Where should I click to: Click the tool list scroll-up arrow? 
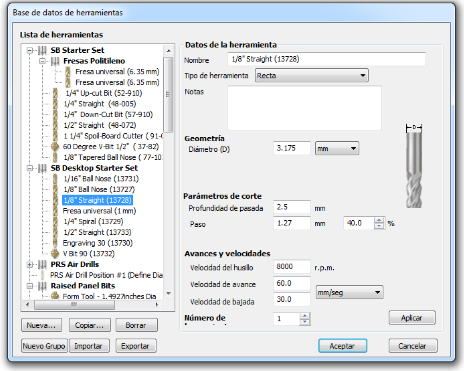(168, 51)
